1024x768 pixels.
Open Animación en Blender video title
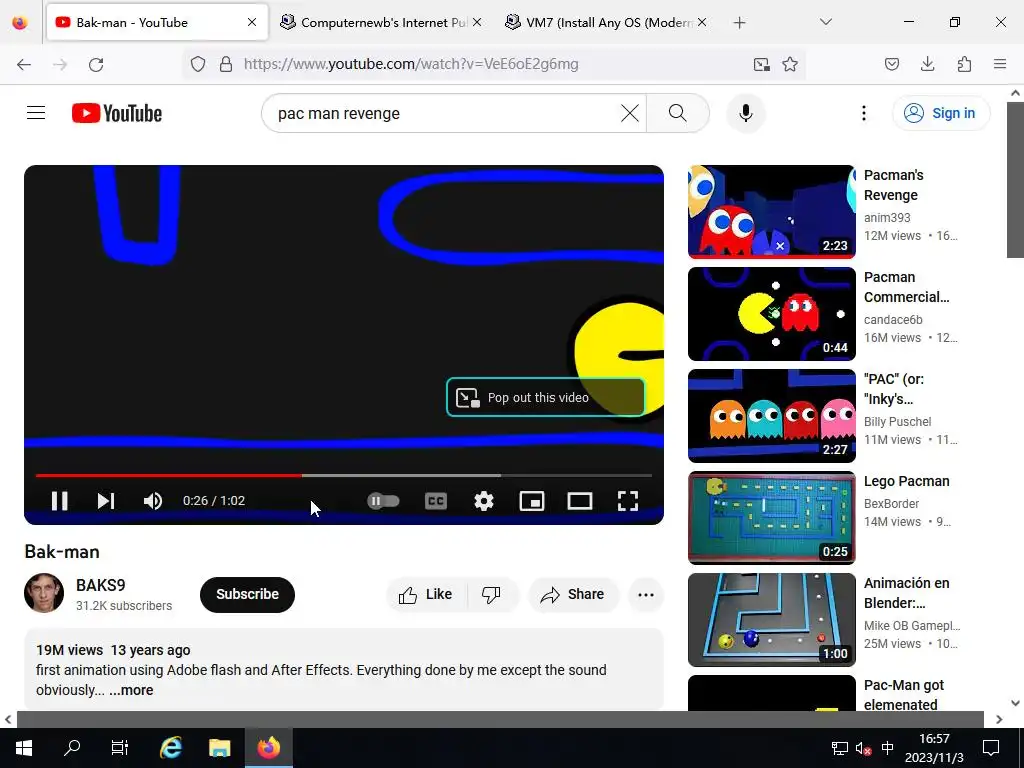906,593
